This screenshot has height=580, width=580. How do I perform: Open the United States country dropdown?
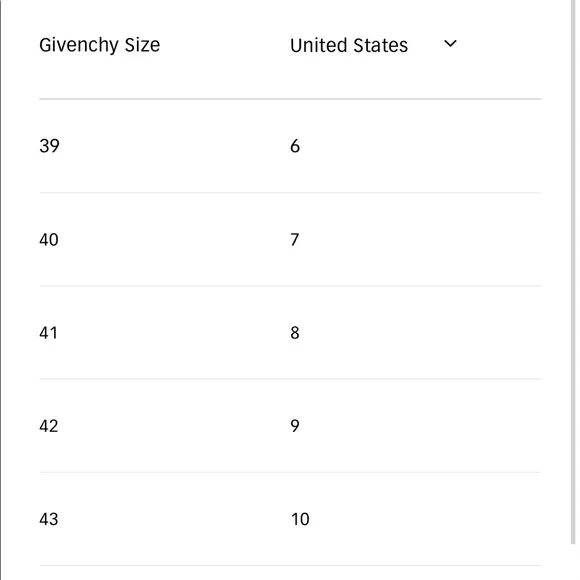click(x=374, y=45)
